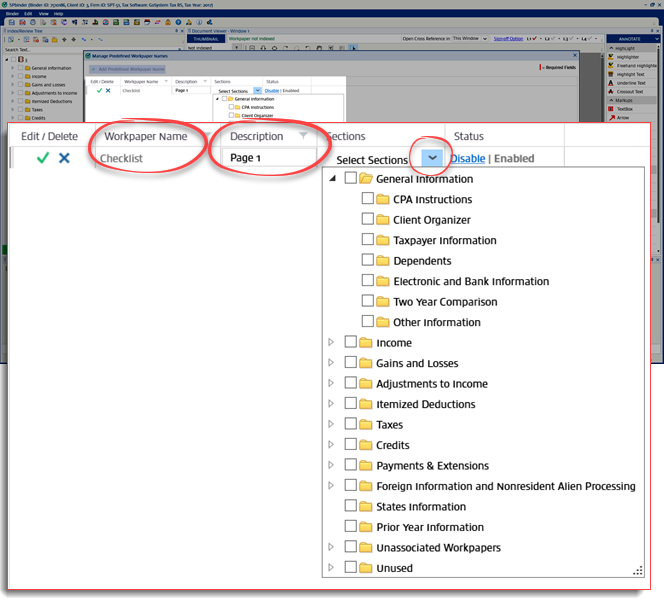Click the binder icon at tree root
Screen dimensions: 664x605
(x=21, y=59)
